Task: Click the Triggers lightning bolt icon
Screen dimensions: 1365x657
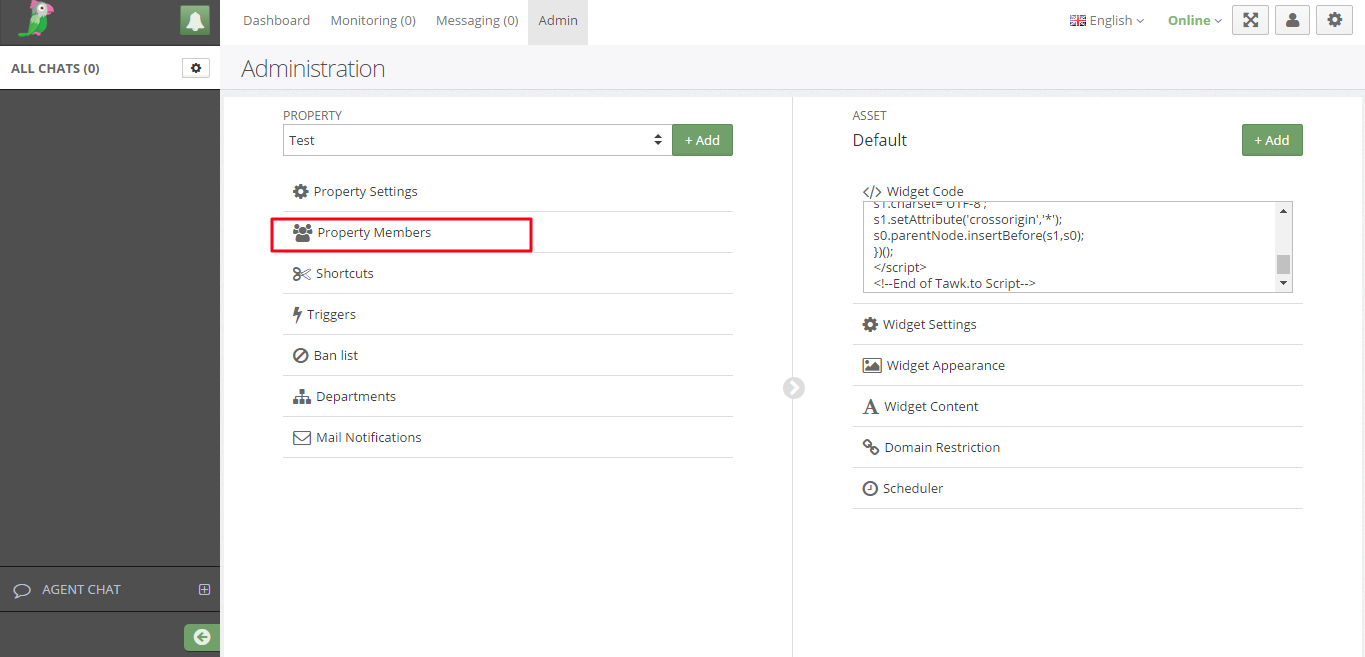Action: point(297,314)
